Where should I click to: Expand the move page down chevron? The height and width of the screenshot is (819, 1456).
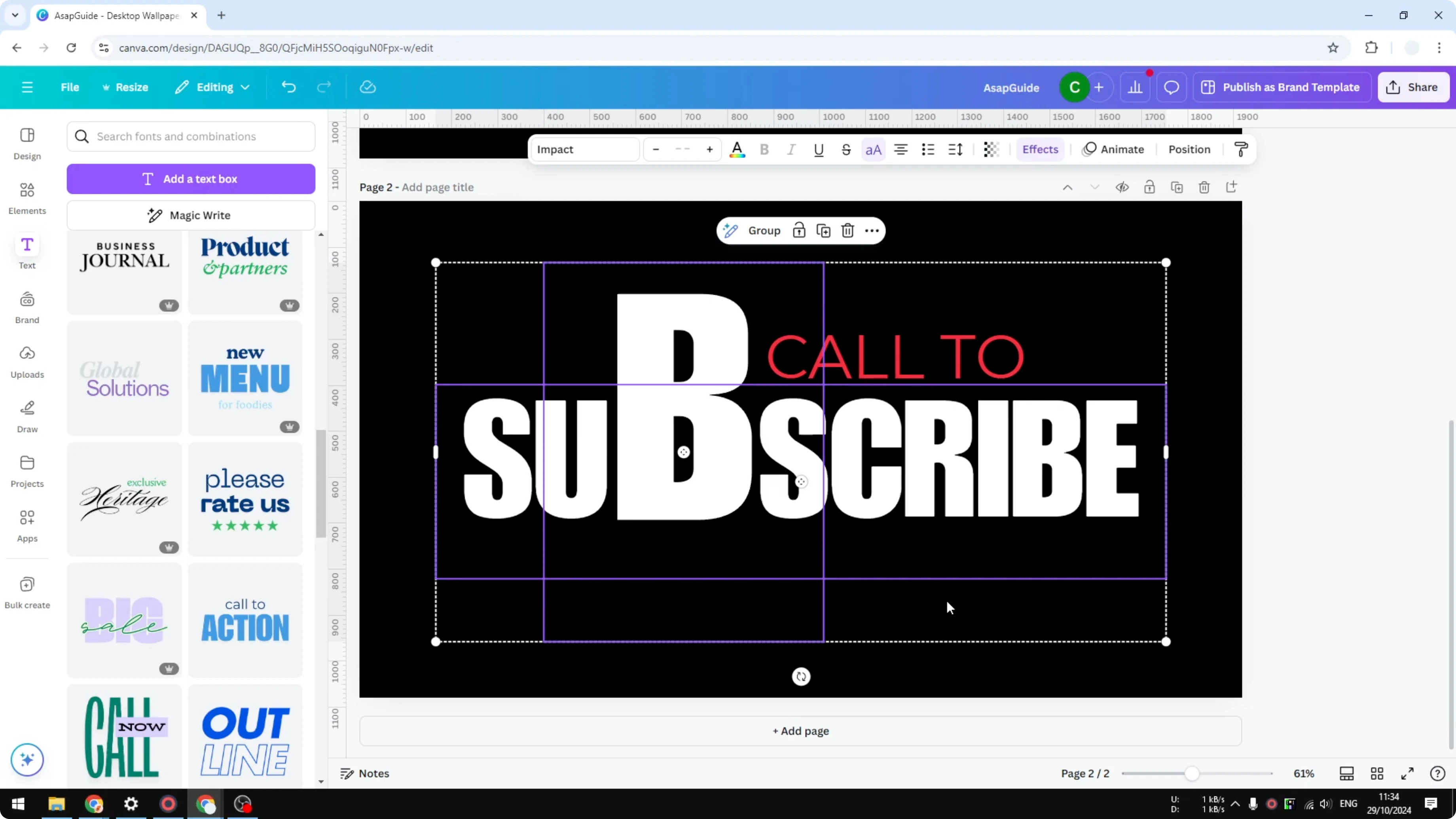(x=1094, y=187)
